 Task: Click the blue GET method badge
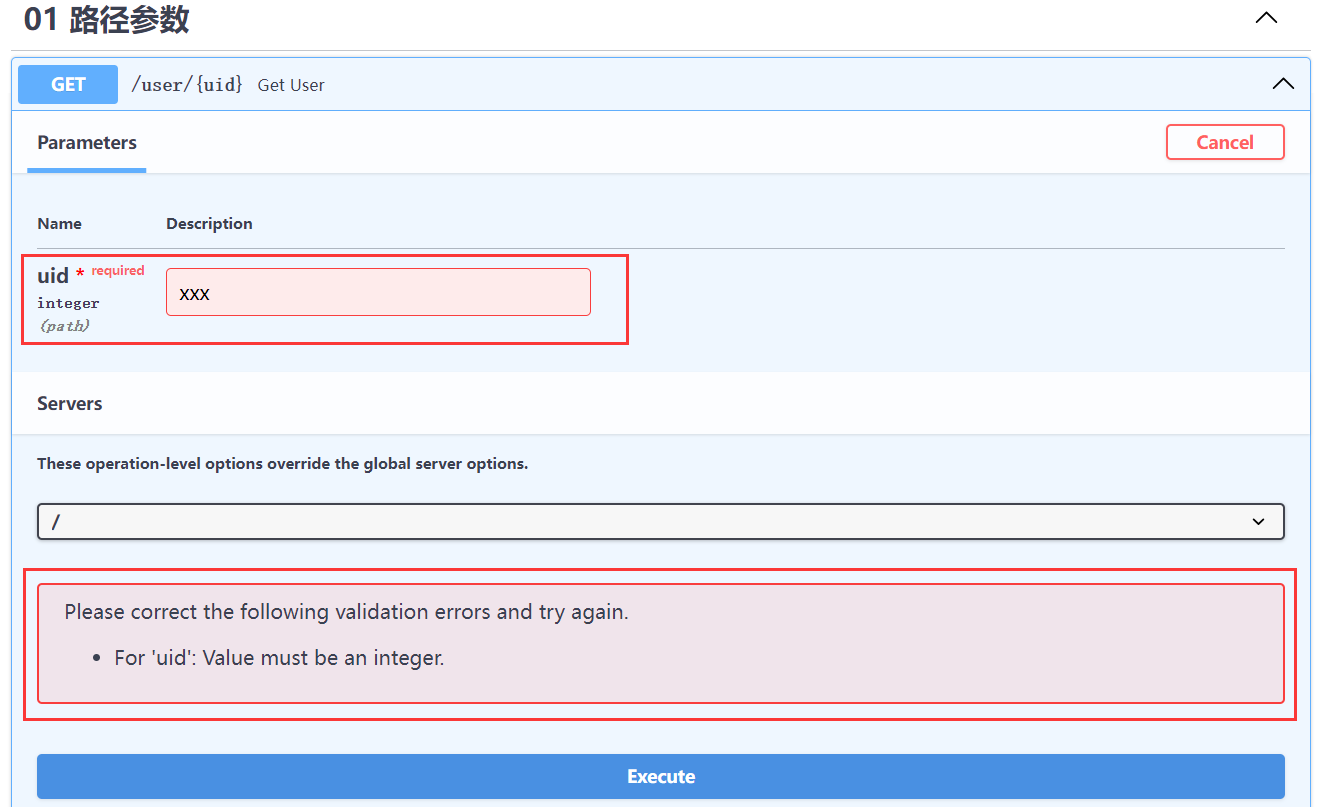68,84
